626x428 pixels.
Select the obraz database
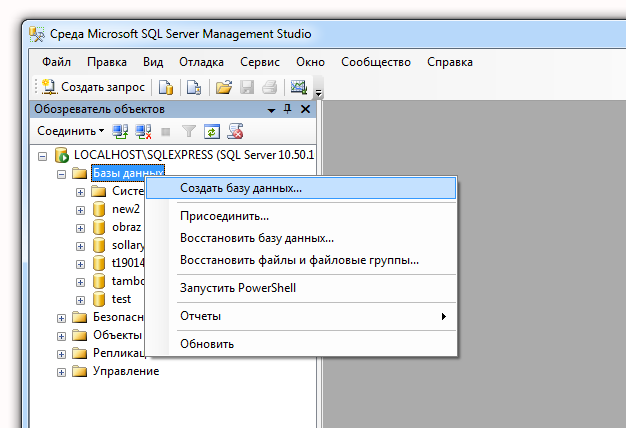pyautogui.click(x=127, y=227)
